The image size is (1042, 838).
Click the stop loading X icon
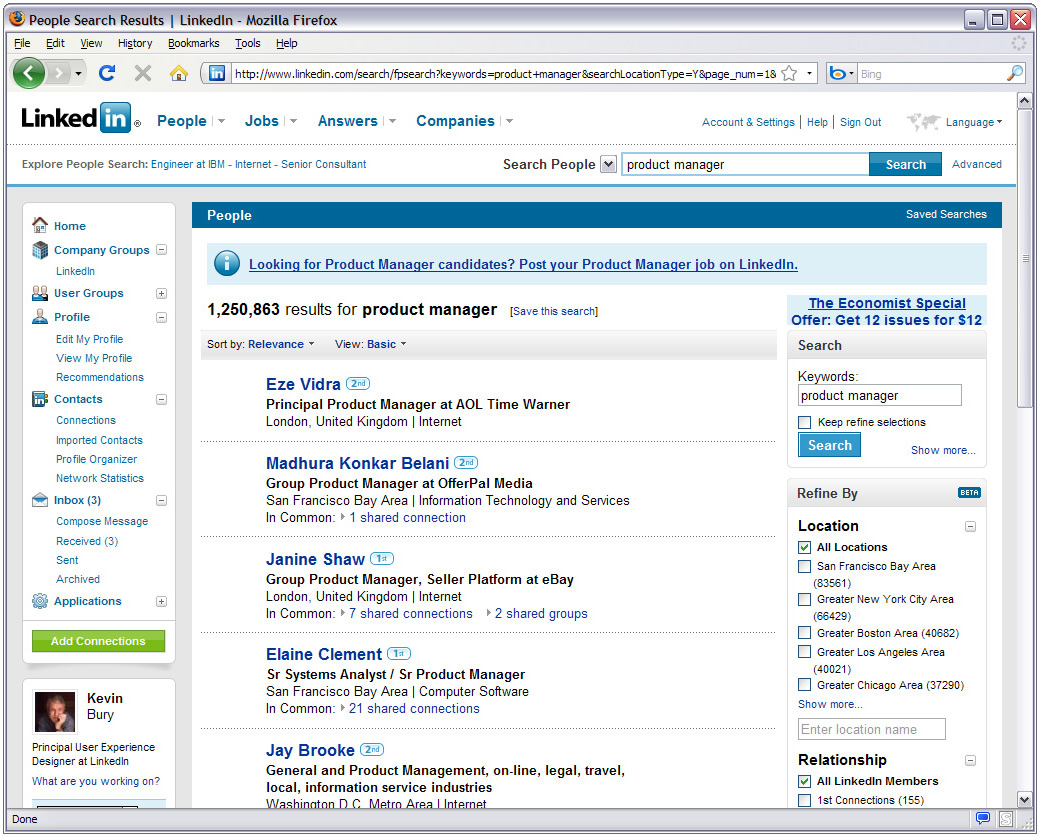pos(142,73)
